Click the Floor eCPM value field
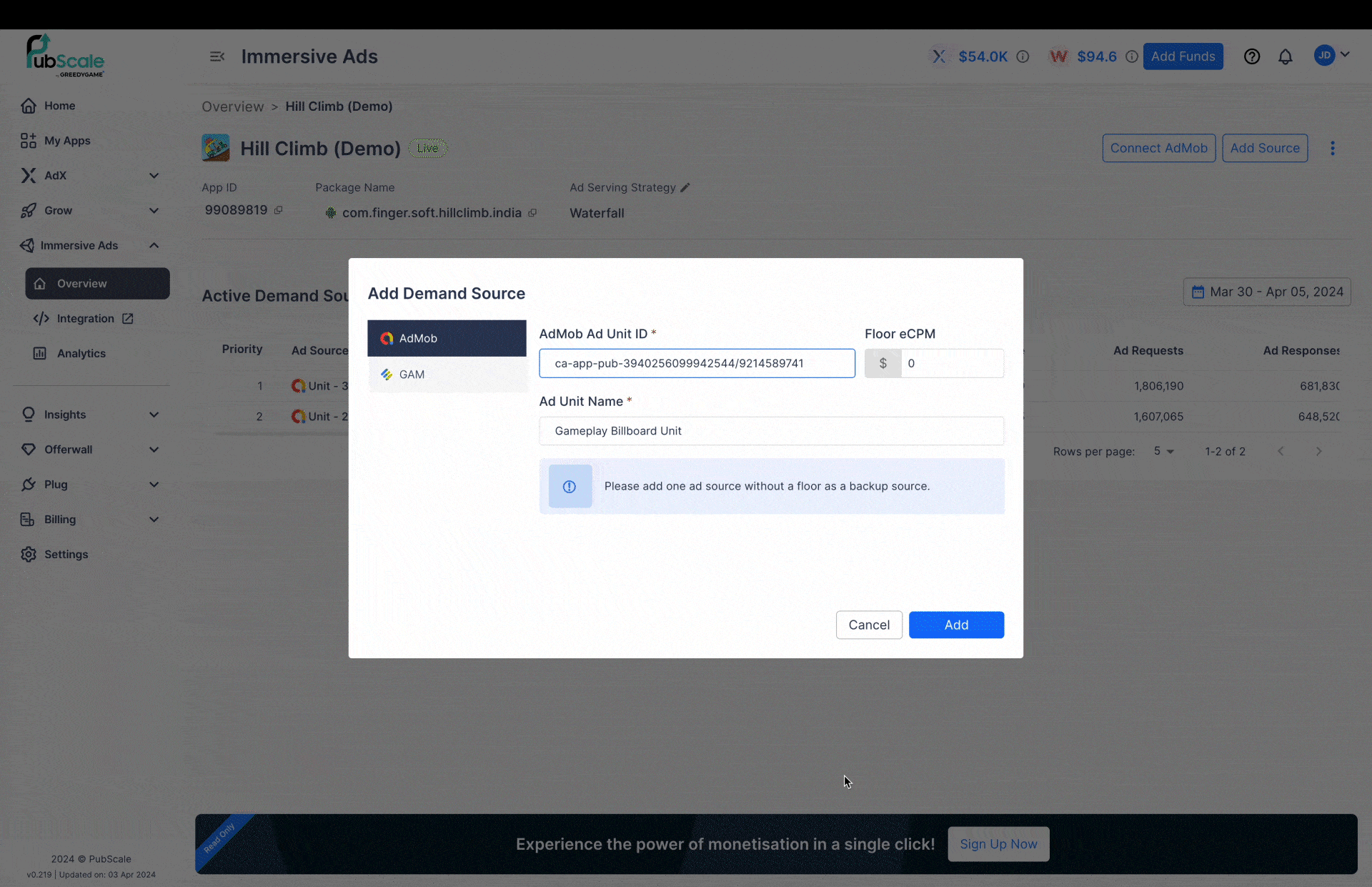This screenshot has width=1372, height=887. 951,363
